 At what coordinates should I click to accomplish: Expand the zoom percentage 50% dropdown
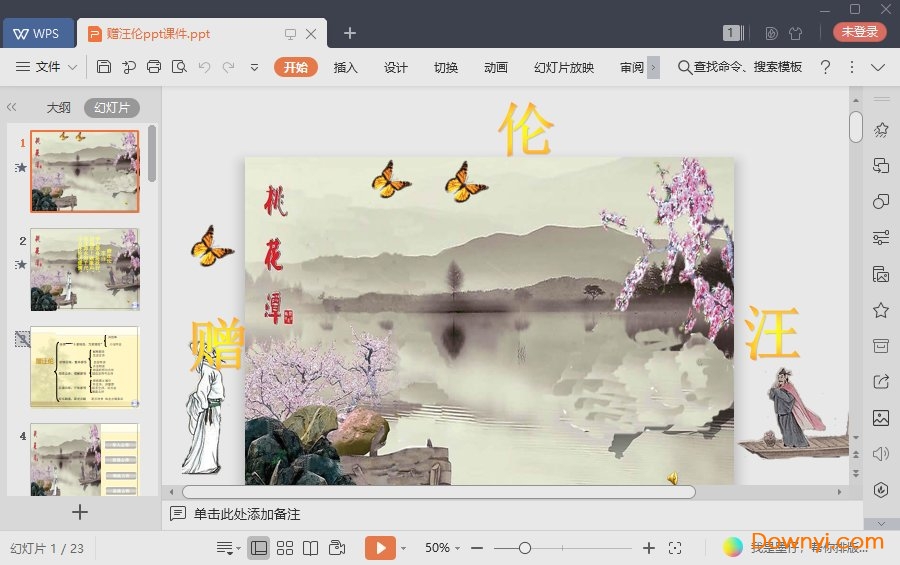click(x=457, y=548)
